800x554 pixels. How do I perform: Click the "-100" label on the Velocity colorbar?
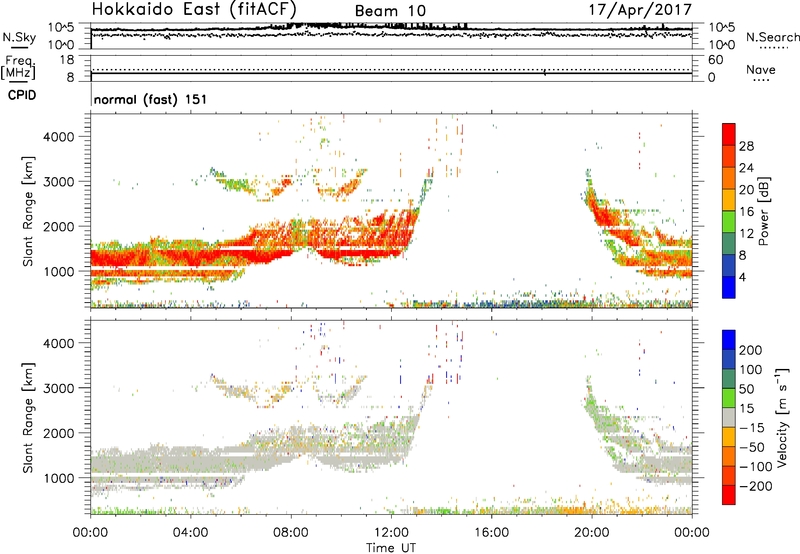(x=756, y=467)
